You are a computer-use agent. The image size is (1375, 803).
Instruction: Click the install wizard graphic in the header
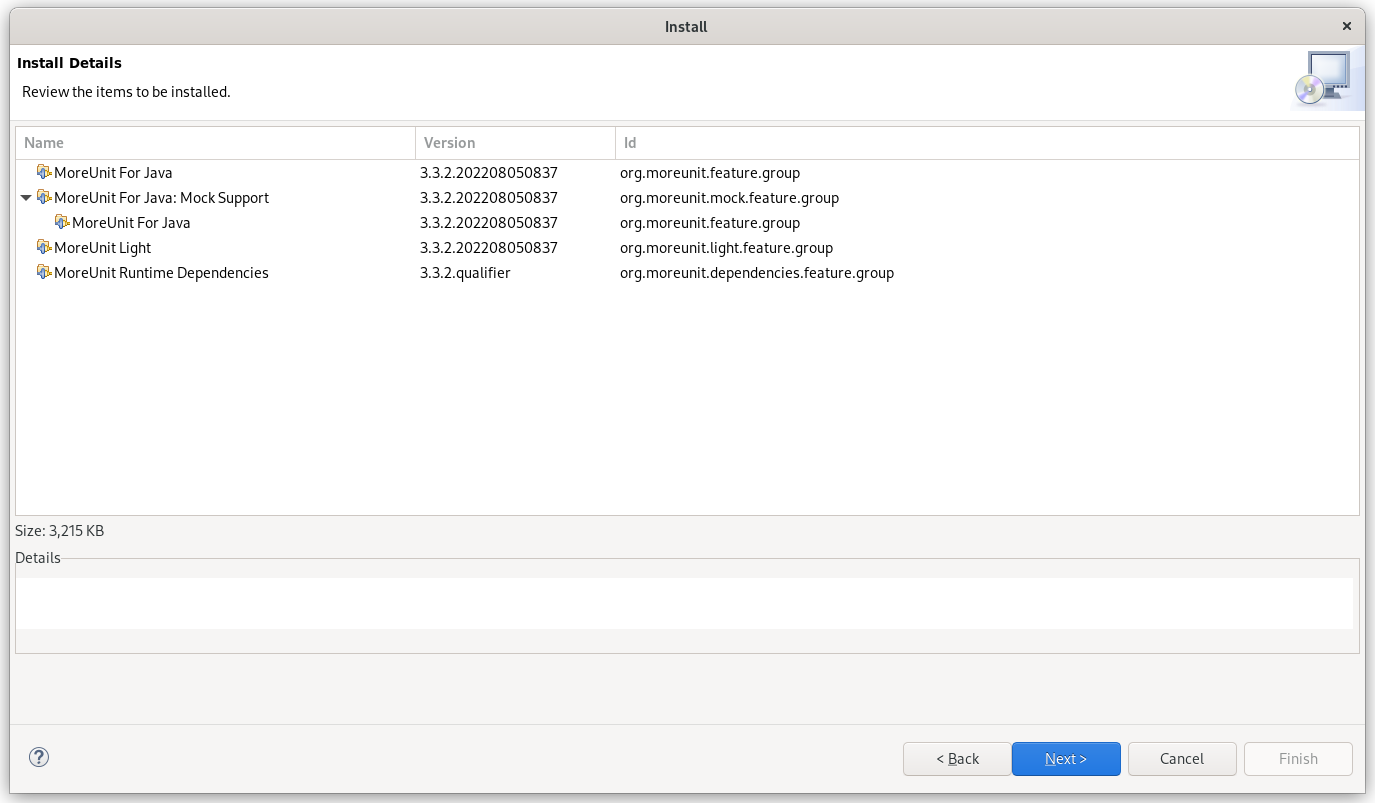pyautogui.click(x=1327, y=77)
